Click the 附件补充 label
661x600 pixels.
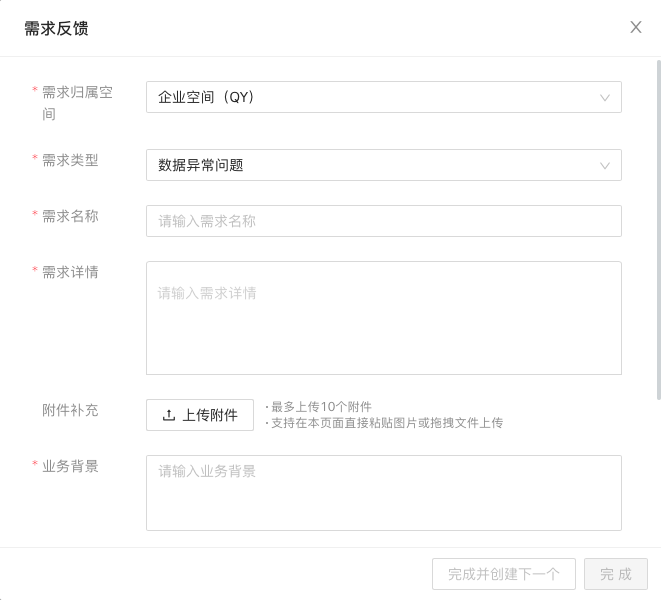click(70, 410)
